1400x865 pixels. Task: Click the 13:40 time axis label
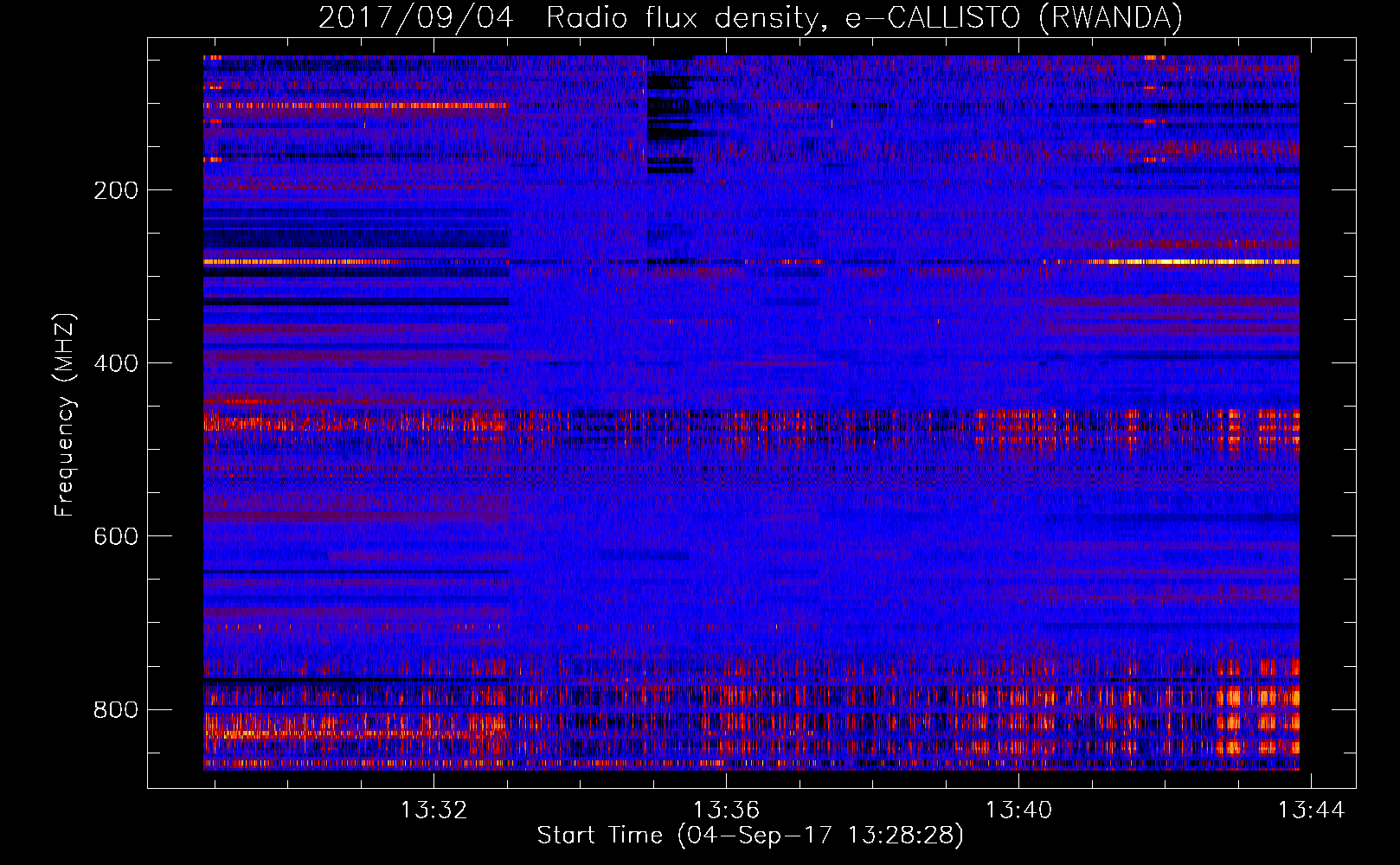click(x=1019, y=810)
